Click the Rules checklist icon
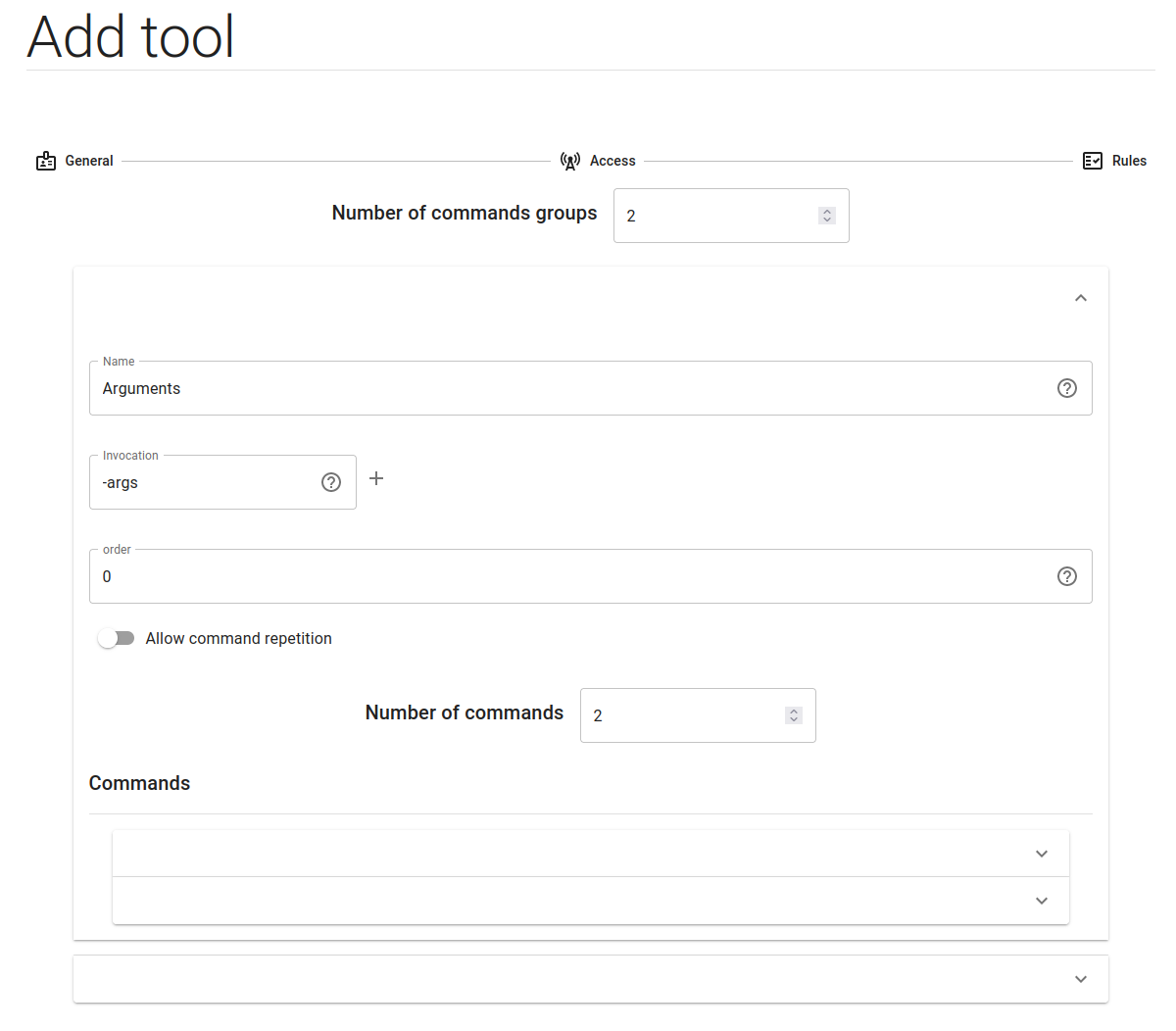The width and height of the screenshot is (1176, 1031). (1093, 161)
